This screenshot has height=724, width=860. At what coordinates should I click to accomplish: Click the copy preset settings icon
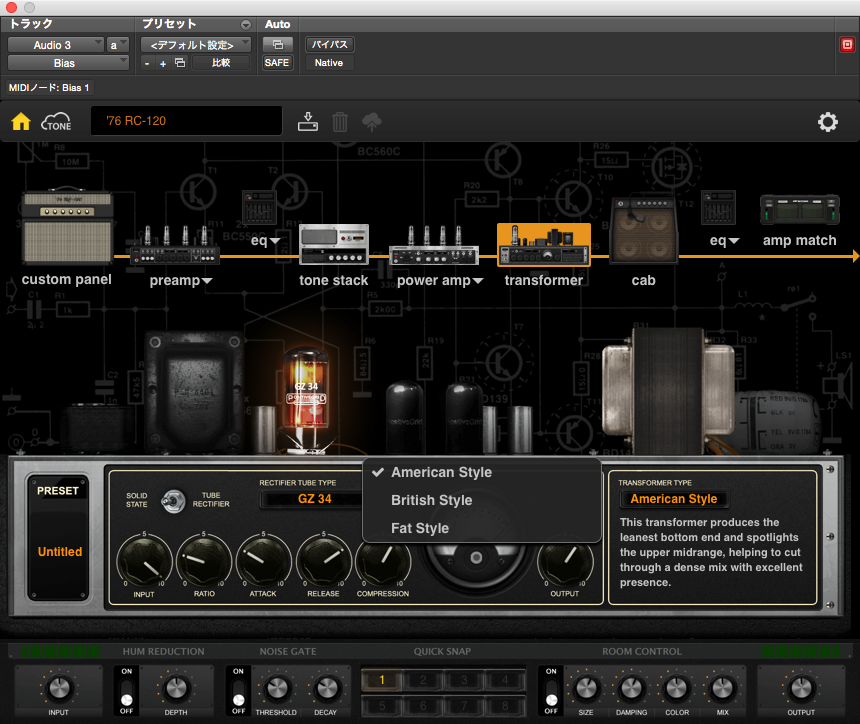click(180, 63)
